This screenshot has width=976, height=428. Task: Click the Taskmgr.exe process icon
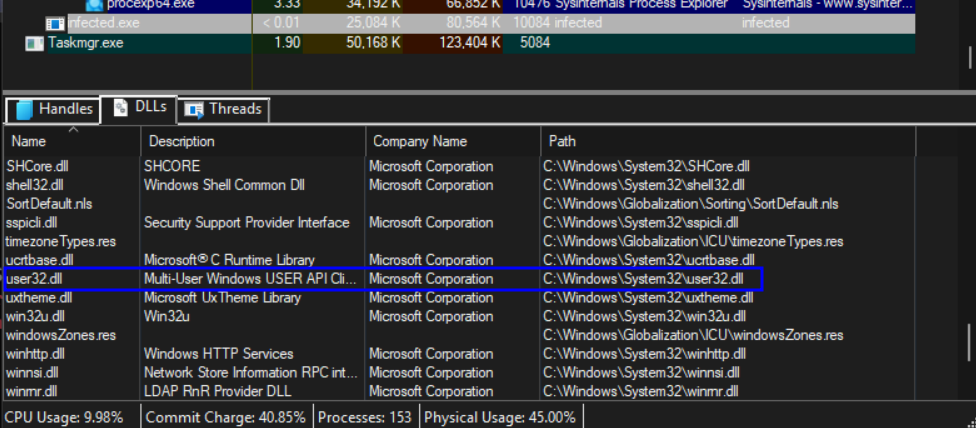(34, 44)
